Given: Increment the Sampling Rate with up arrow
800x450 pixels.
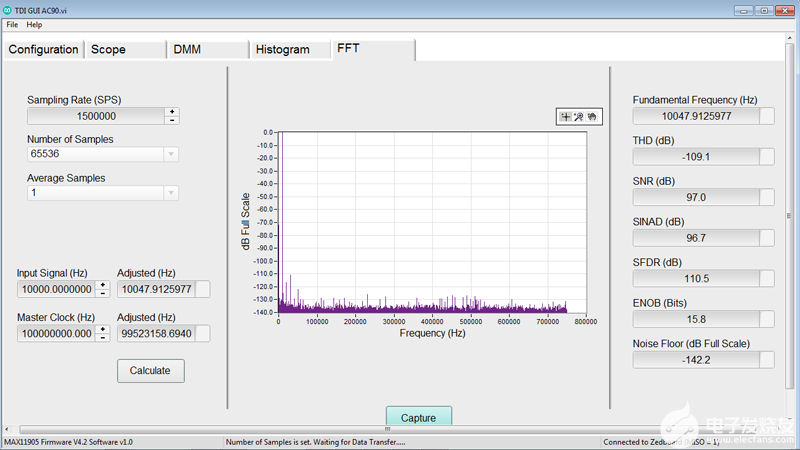Looking at the screenshot, I should click(172, 112).
